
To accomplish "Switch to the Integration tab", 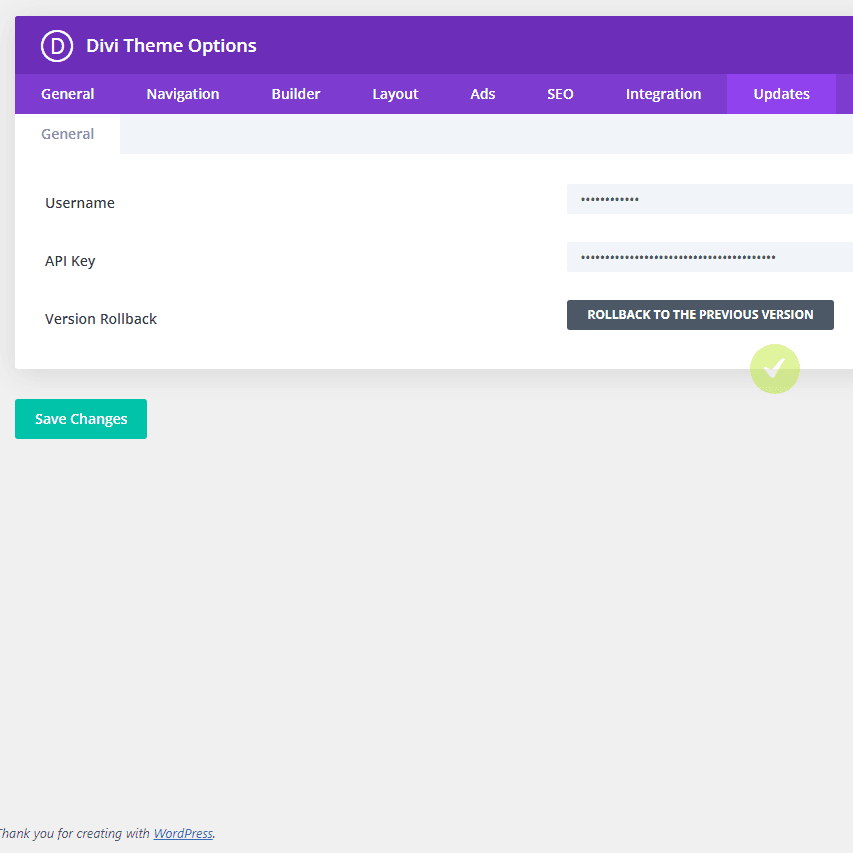I will coord(663,94).
